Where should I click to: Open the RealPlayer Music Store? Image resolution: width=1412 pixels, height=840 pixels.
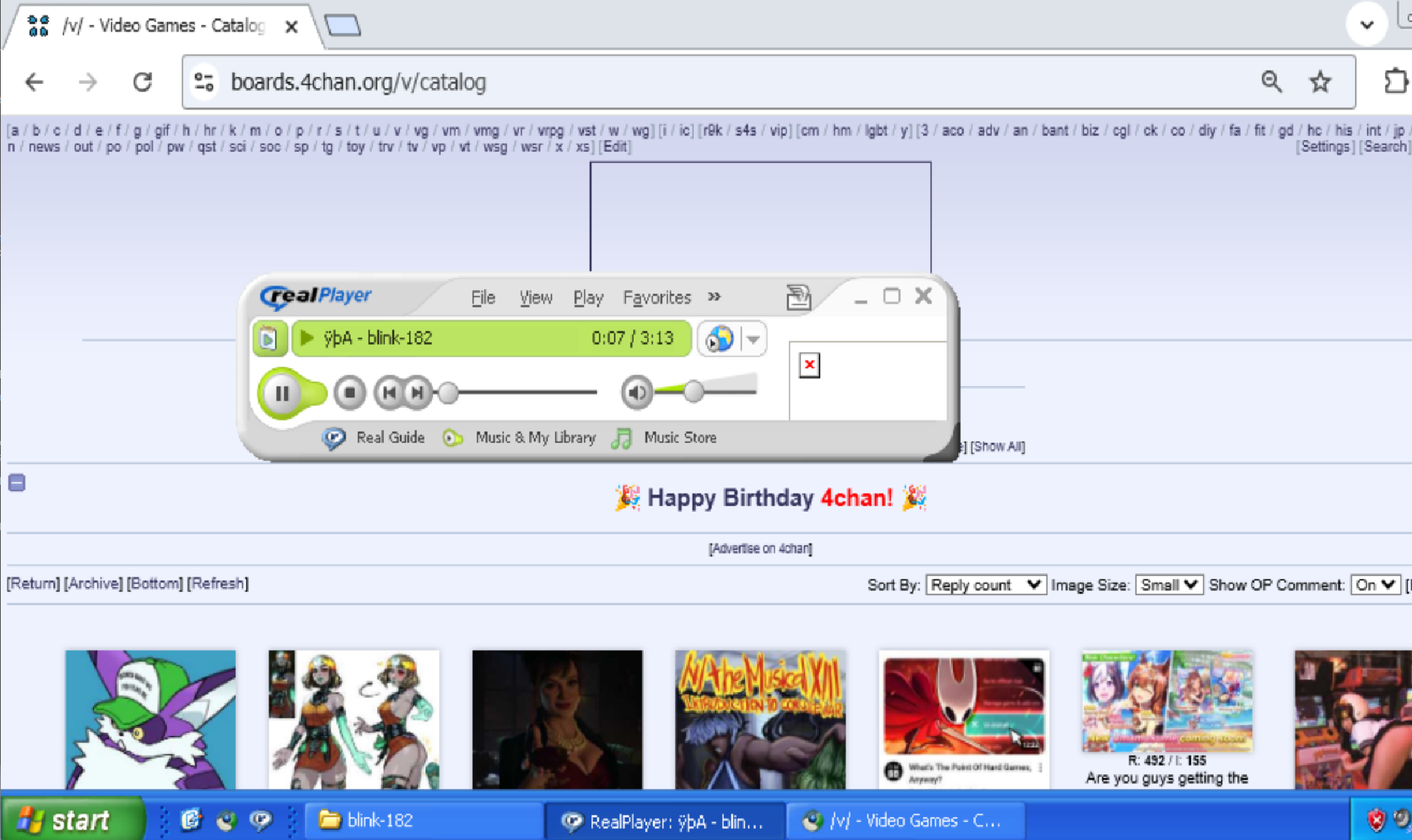[x=664, y=438]
